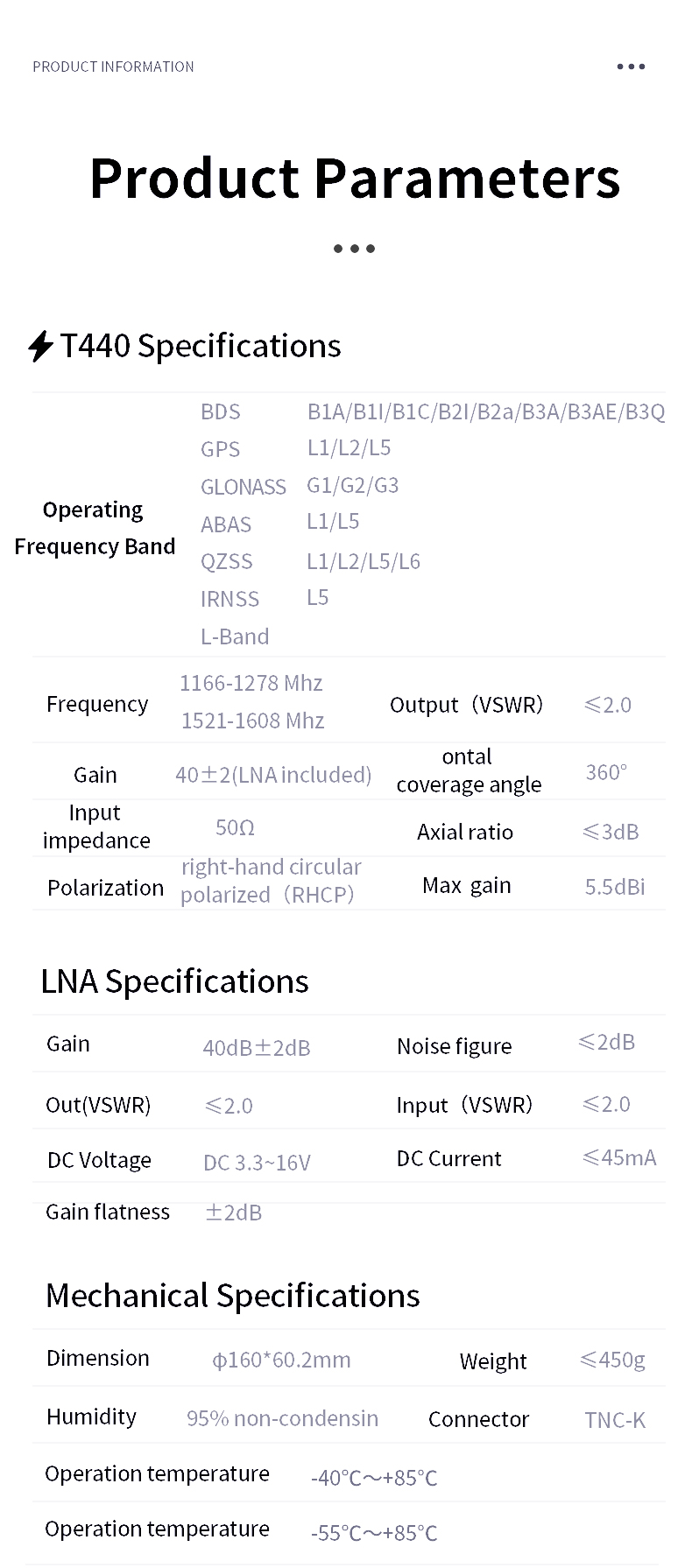Select the 50Ω input impedance value
692x1568 pixels.
click(235, 827)
